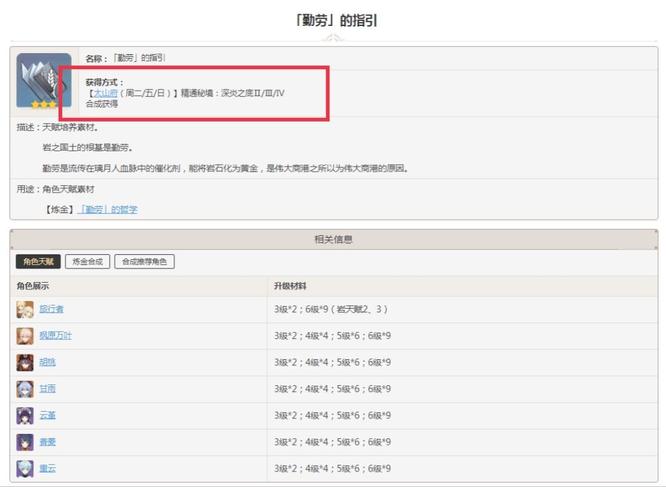Open the 甘雨 character link
Image resolution: width=666 pixels, height=487 pixels.
coord(48,389)
